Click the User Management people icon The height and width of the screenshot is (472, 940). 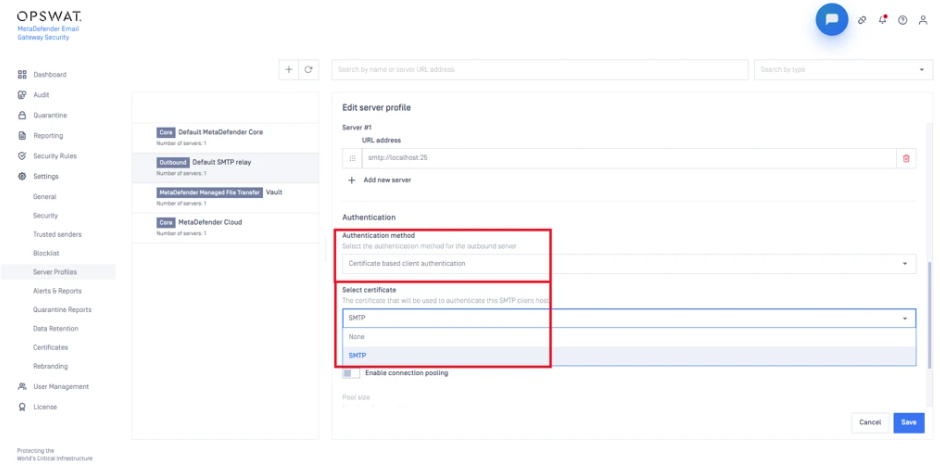click(22, 386)
